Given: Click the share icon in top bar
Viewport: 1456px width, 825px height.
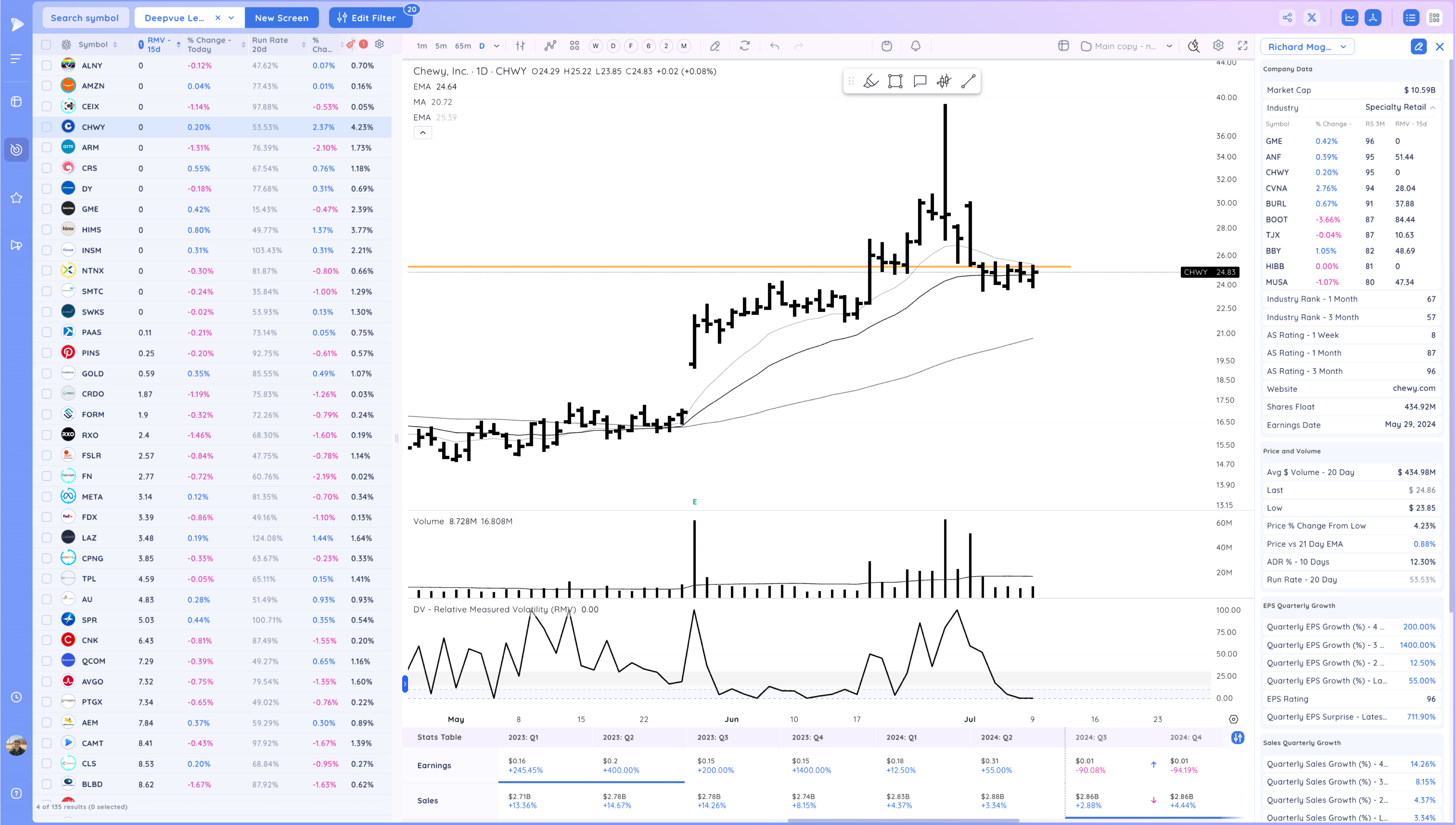Looking at the screenshot, I should pos(1287,17).
